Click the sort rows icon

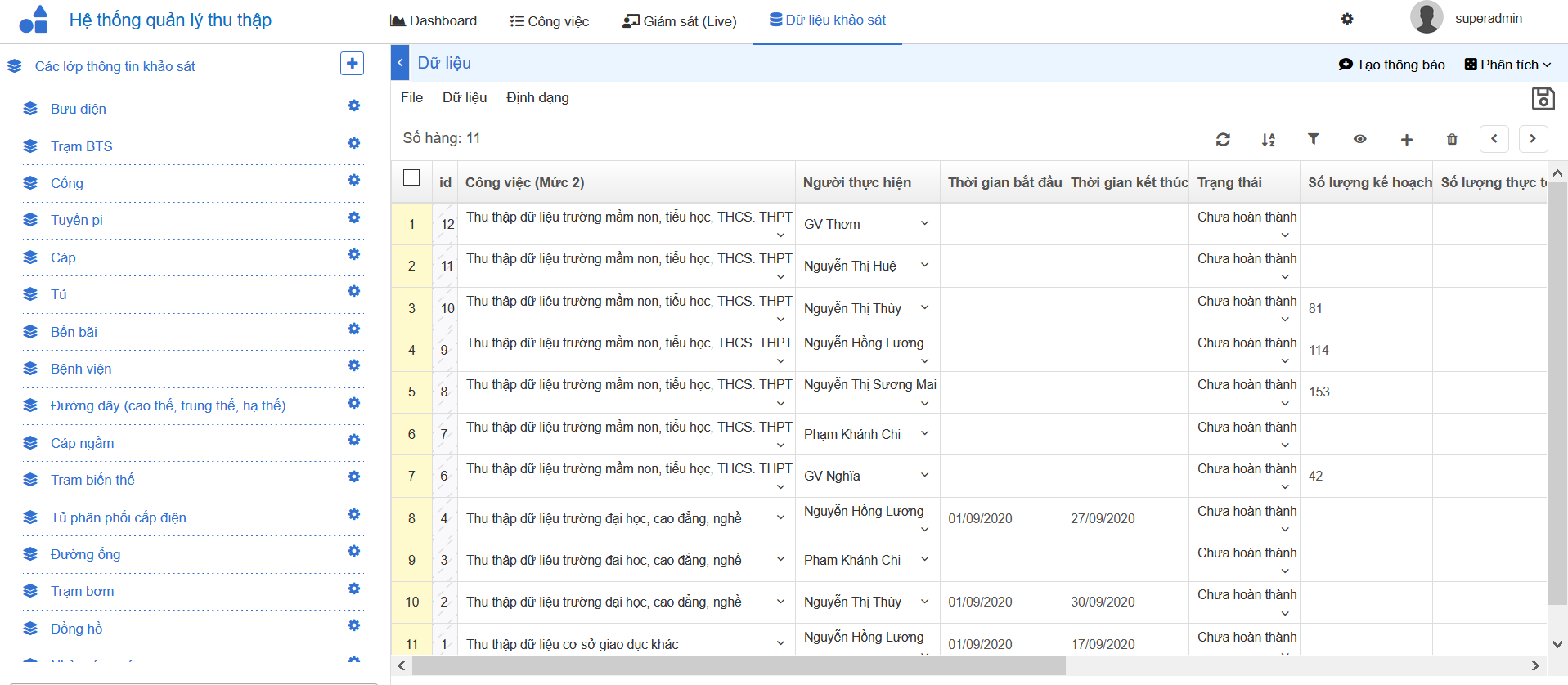pos(1268,140)
